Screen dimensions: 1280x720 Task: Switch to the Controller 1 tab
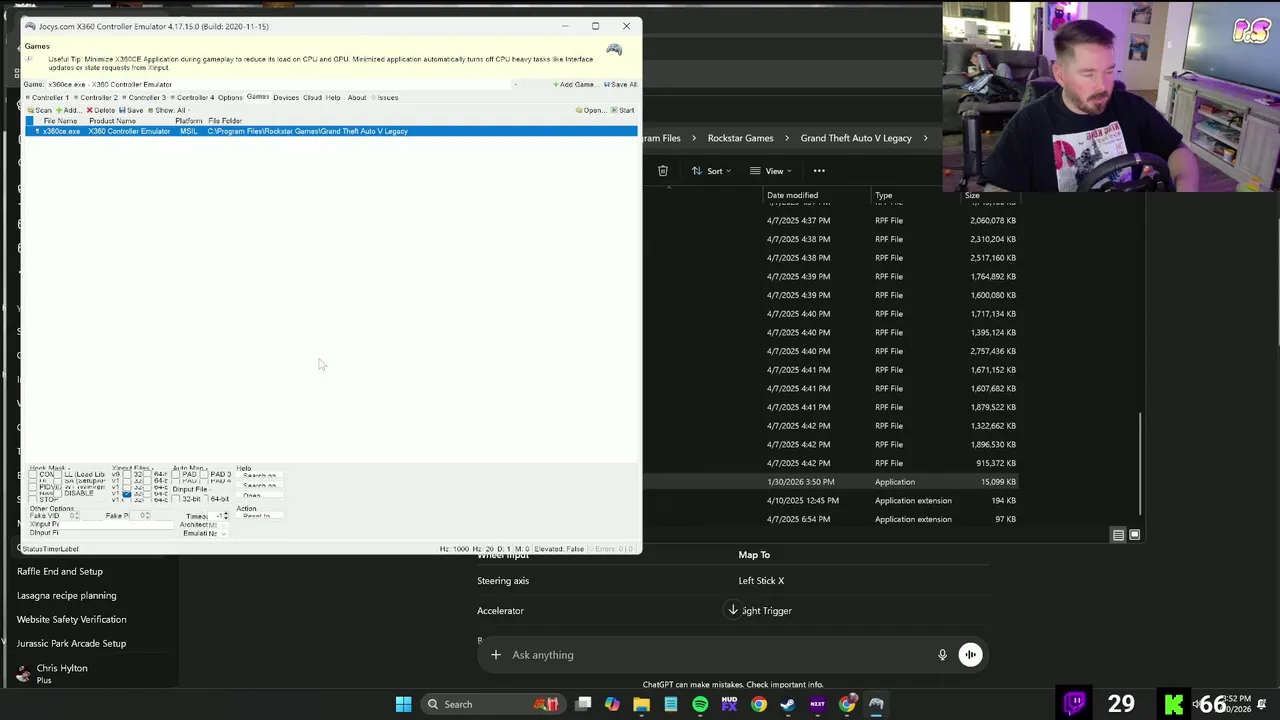[x=48, y=98]
